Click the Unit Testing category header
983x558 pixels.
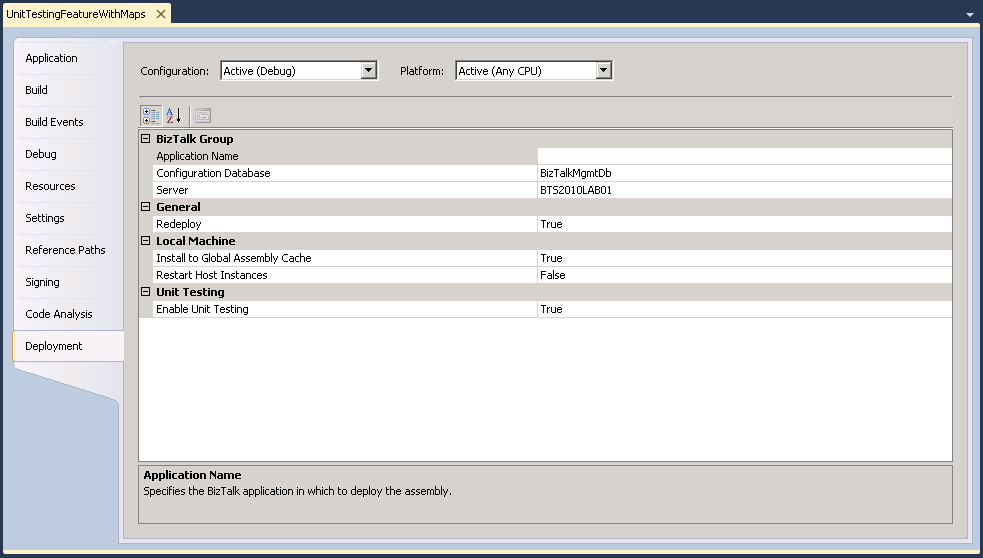190,292
